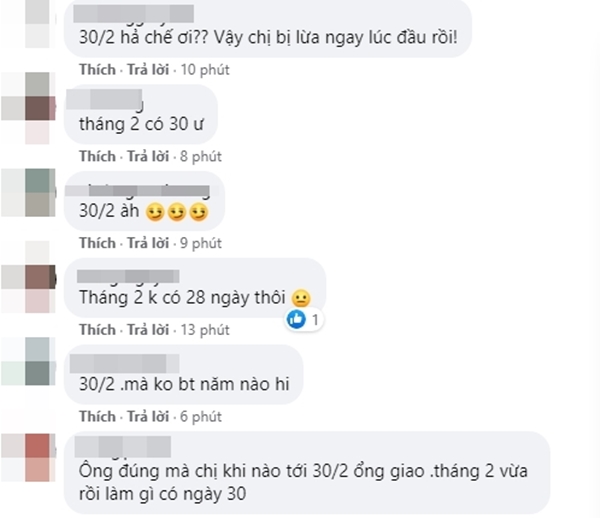The width and height of the screenshot is (600, 518).
Task: Reply to the "tháng 2 có 30 ư" comment
Action: [148, 156]
